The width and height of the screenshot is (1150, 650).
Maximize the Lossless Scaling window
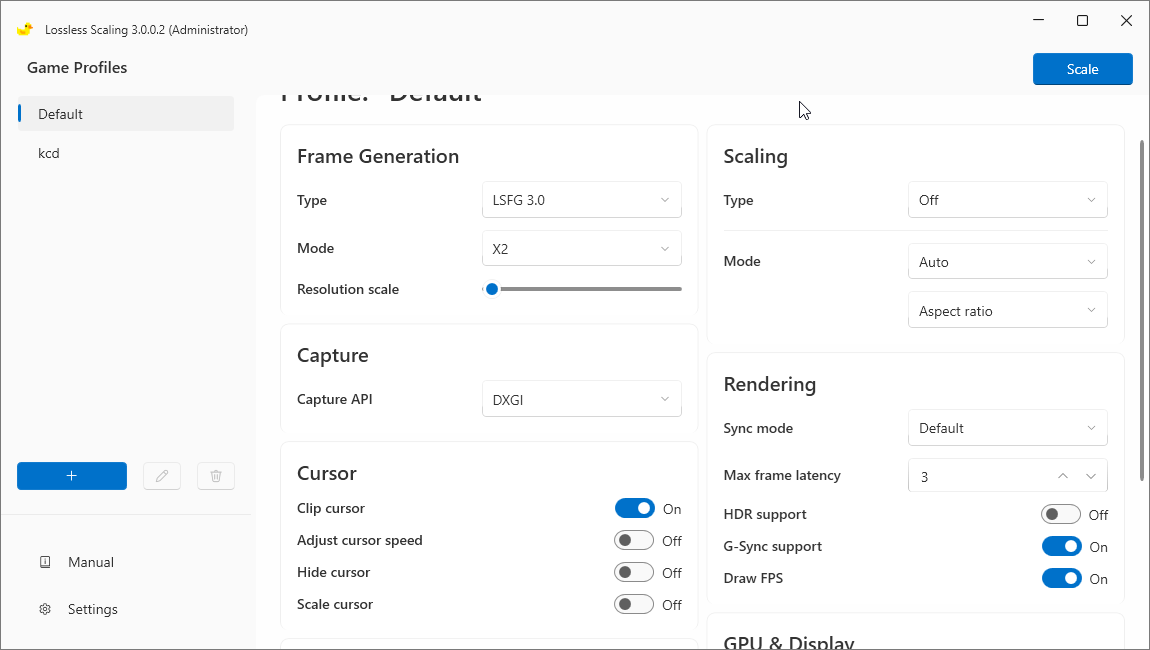(1083, 21)
